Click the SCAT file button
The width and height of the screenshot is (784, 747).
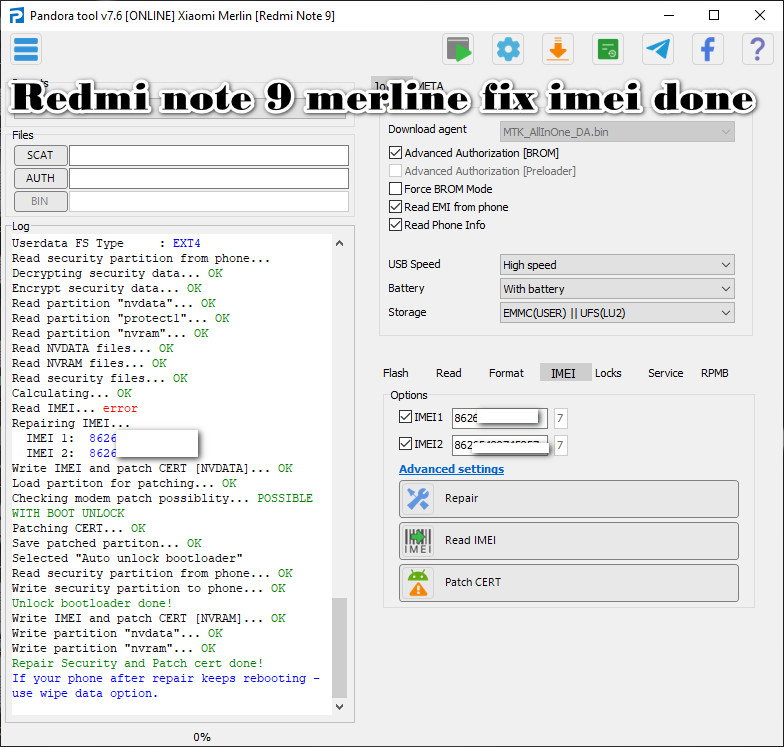40,156
